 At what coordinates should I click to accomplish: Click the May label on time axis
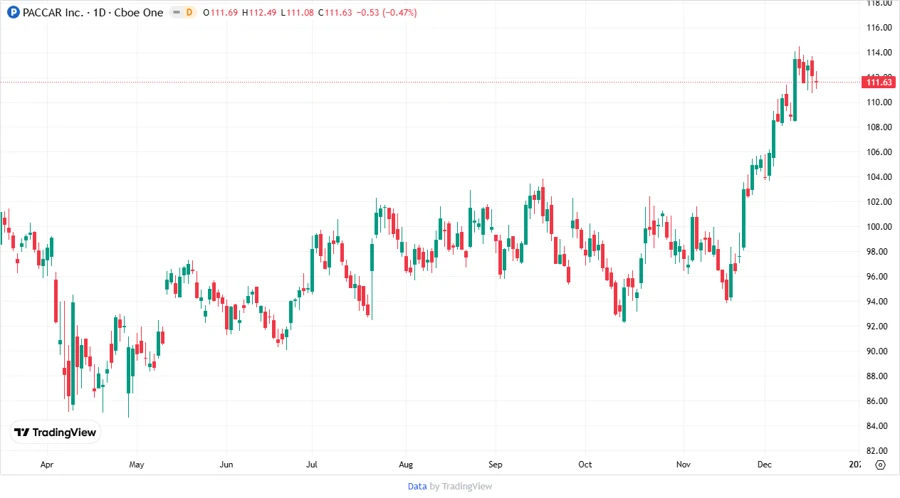click(x=137, y=465)
